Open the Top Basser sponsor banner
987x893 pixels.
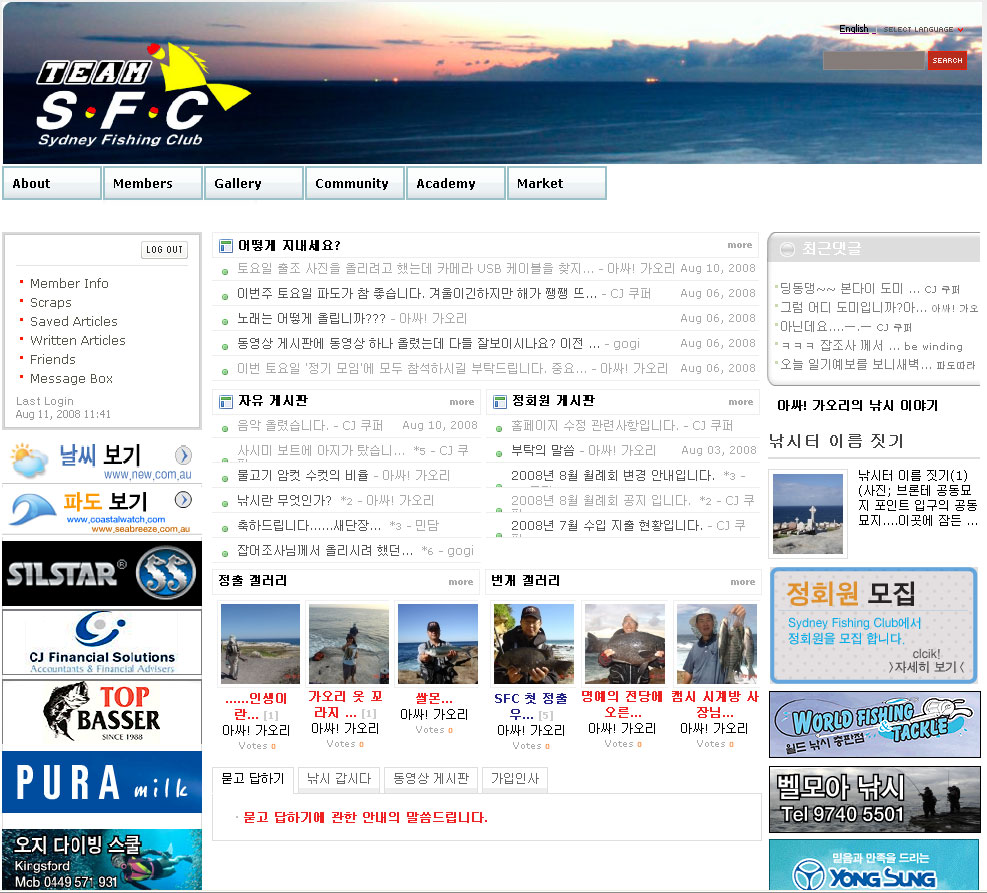click(102, 712)
